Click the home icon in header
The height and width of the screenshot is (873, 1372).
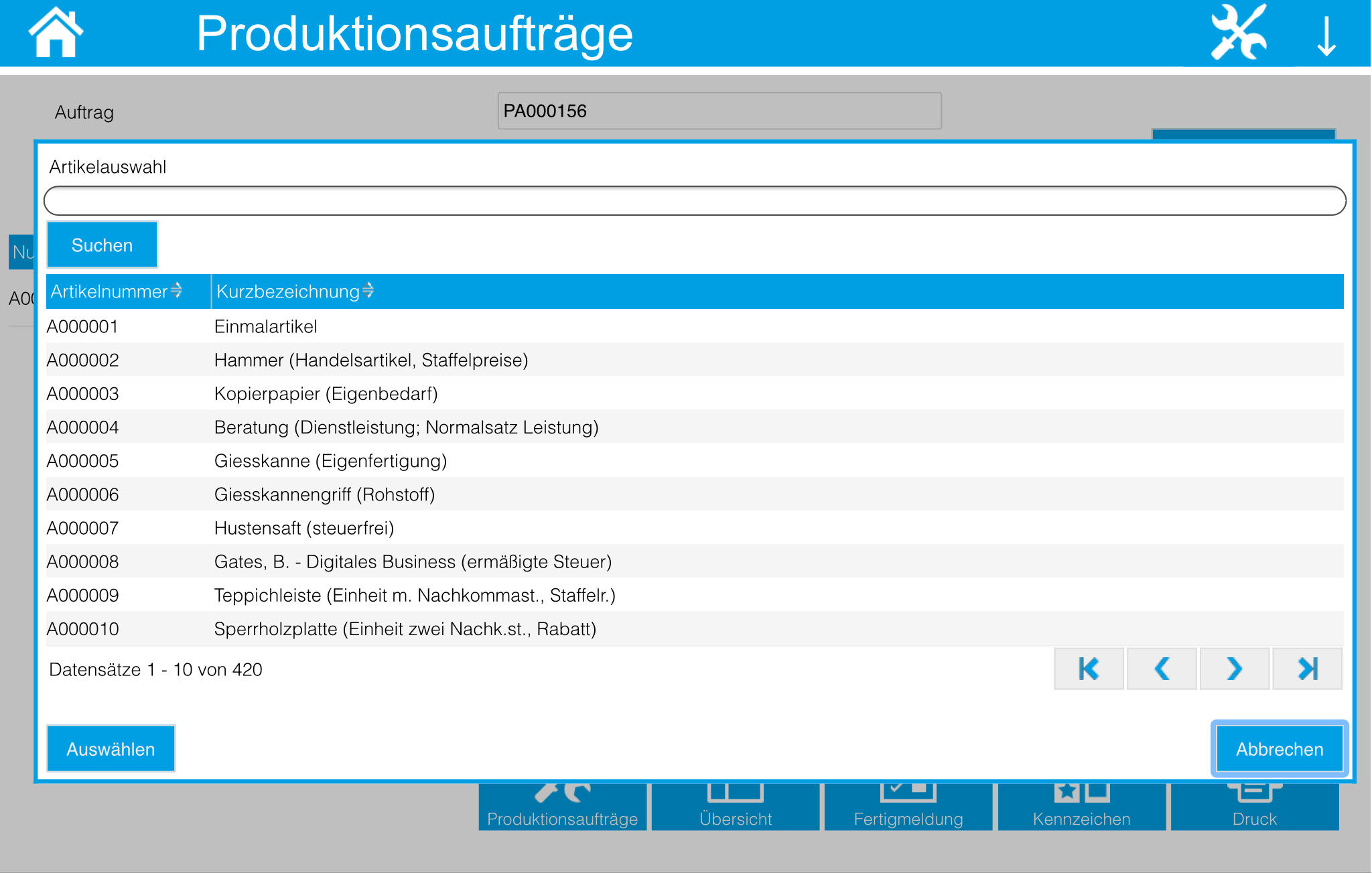coord(56,32)
